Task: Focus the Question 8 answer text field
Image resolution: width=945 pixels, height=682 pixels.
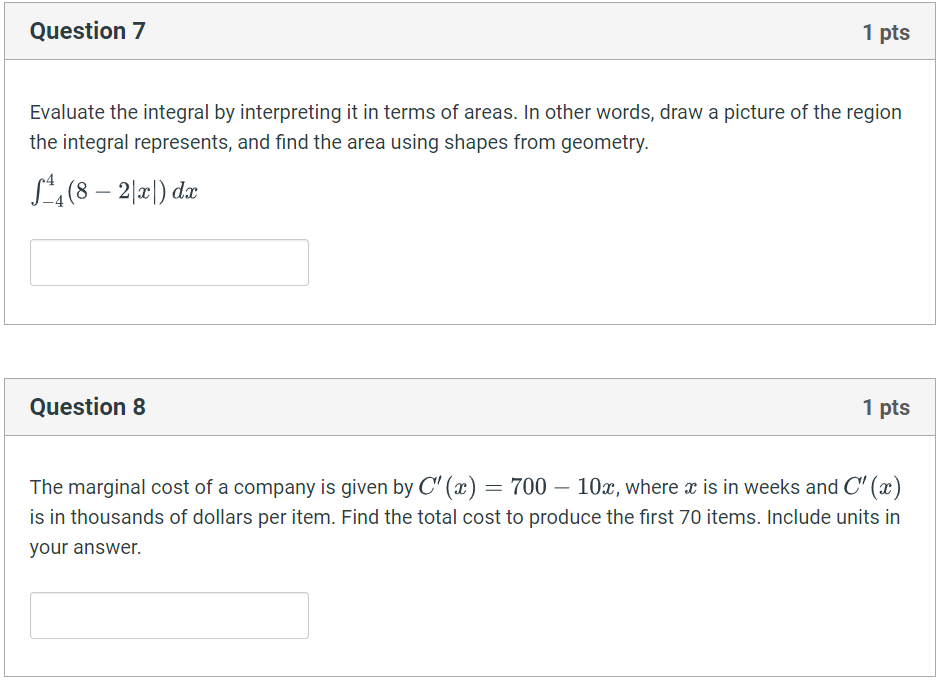Action: coord(169,615)
